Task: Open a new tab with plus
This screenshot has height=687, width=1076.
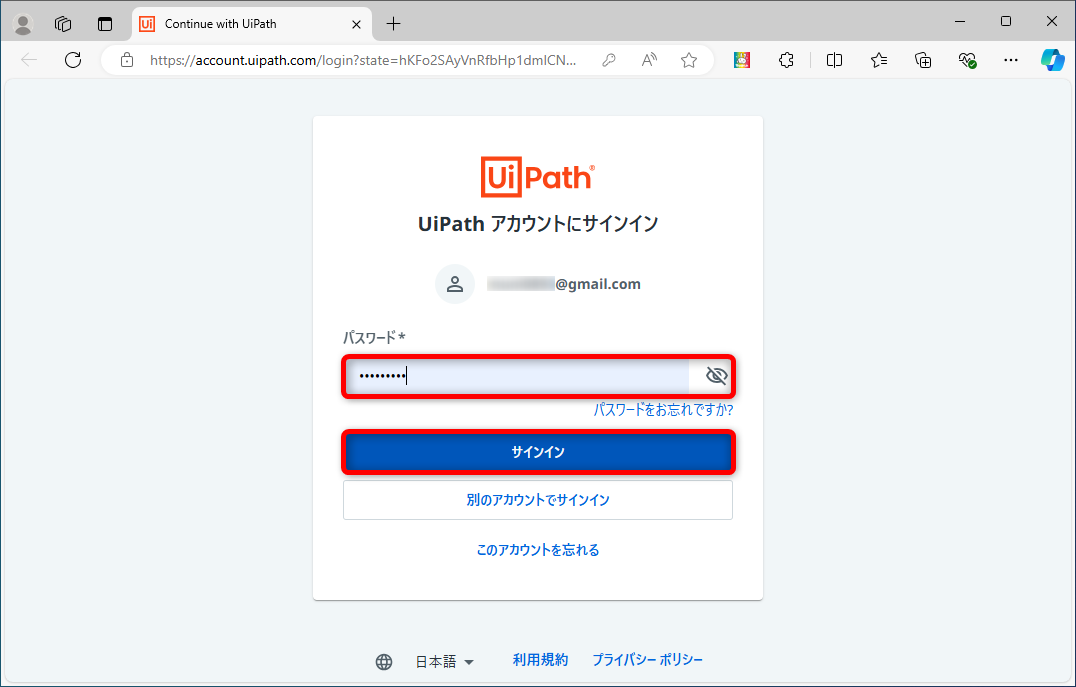Action: [393, 24]
